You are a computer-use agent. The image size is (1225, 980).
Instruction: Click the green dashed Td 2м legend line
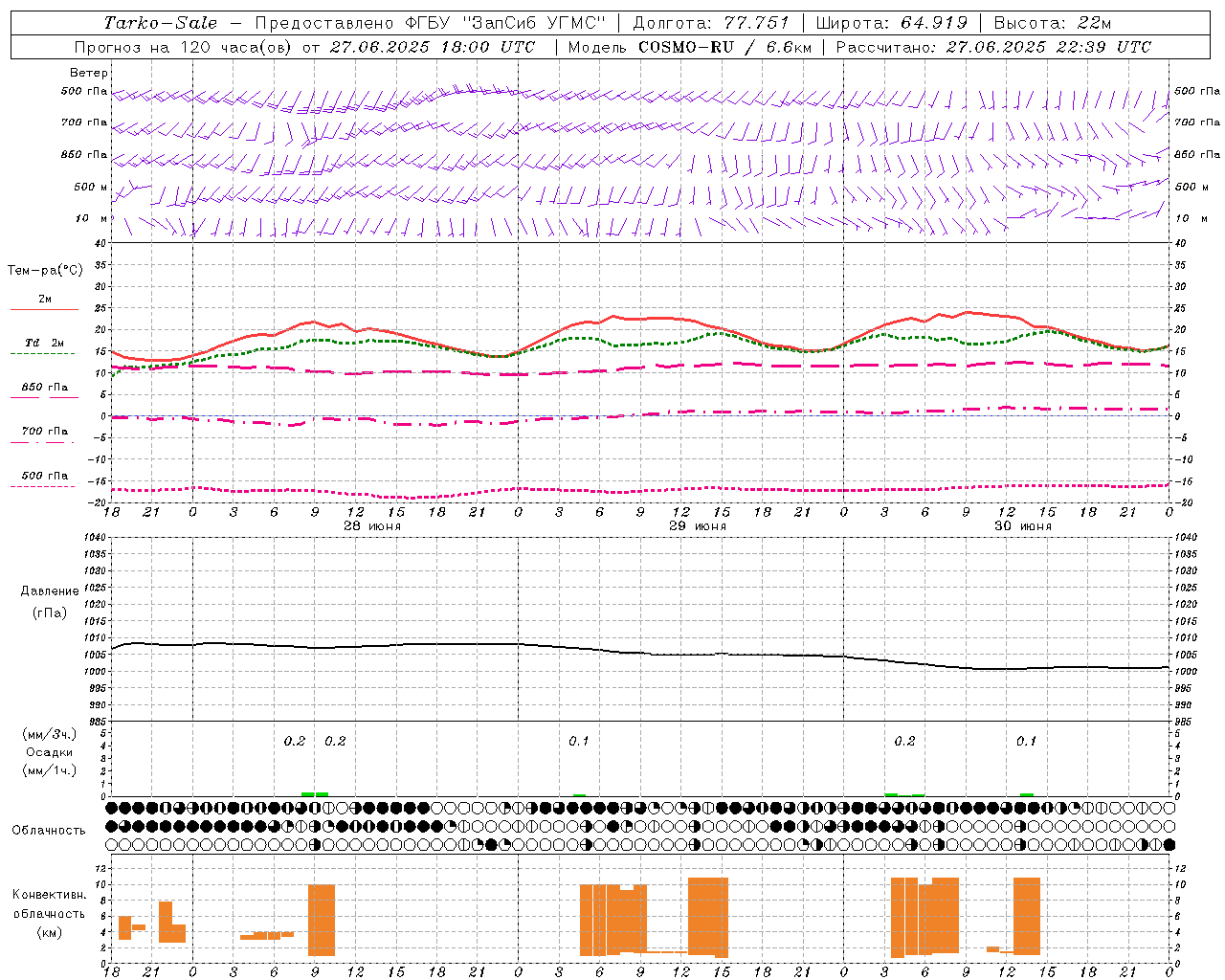point(42,353)
